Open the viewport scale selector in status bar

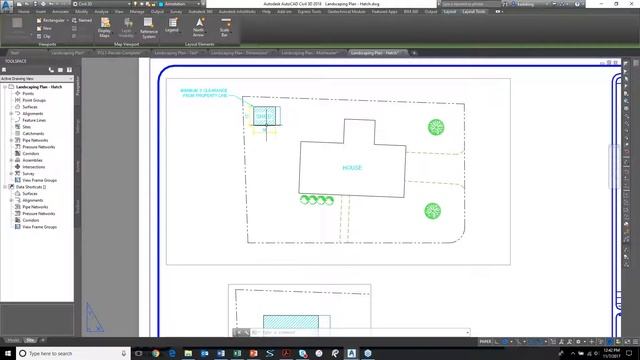click(x=537, y=342)
